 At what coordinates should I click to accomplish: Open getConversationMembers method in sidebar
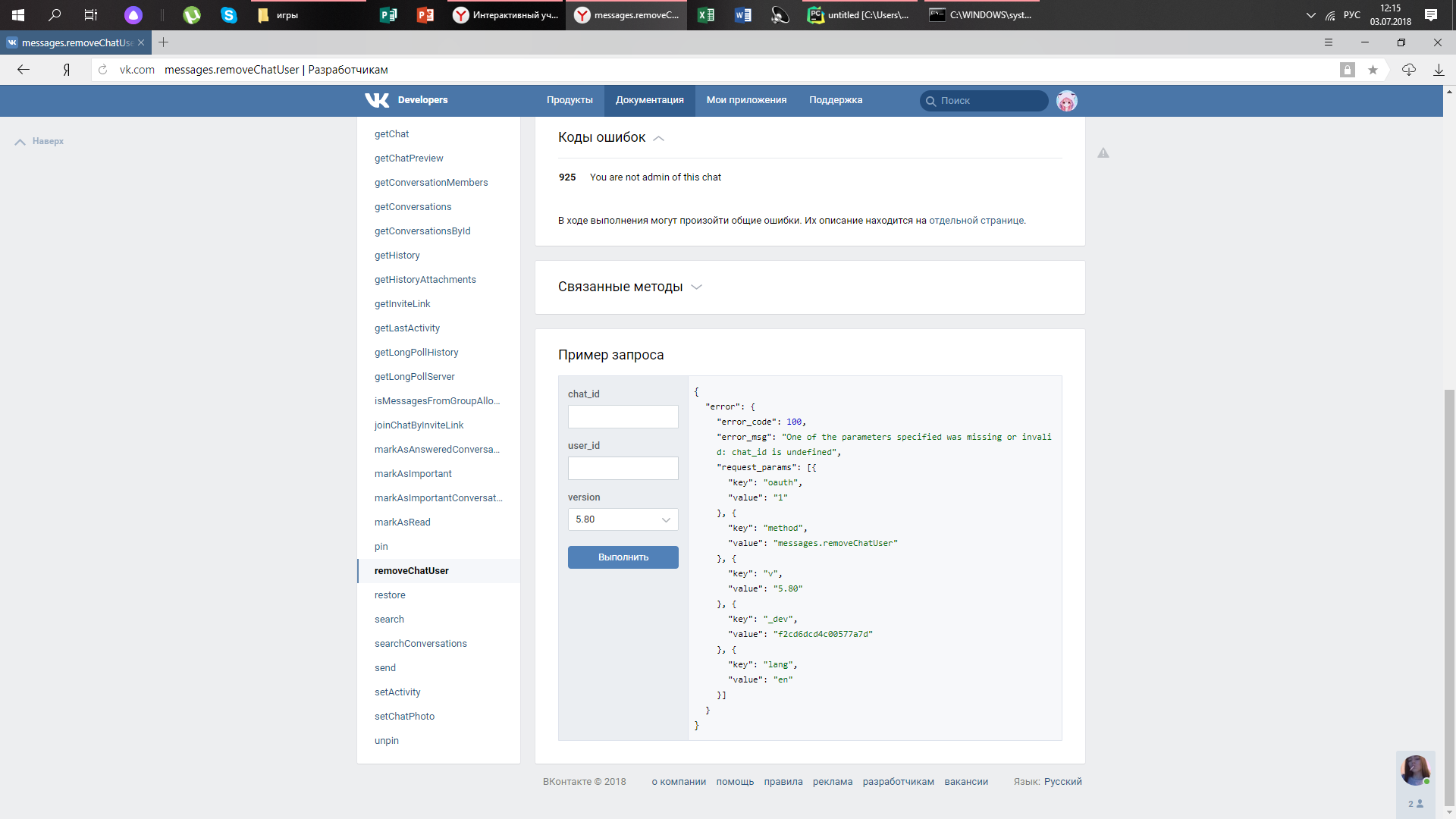coord(431,183)
